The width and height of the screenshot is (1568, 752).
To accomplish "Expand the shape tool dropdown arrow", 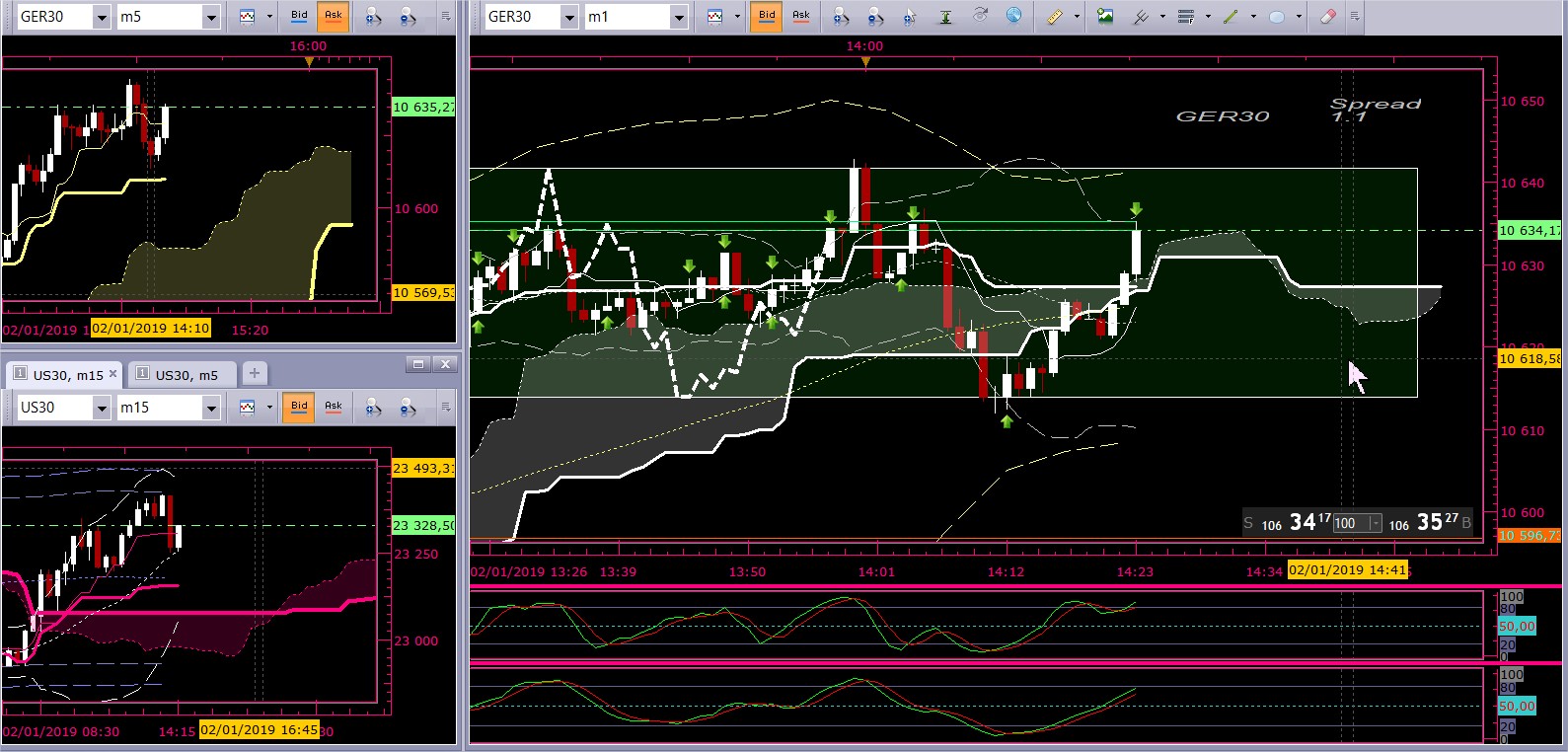I will pos(1299,17).
